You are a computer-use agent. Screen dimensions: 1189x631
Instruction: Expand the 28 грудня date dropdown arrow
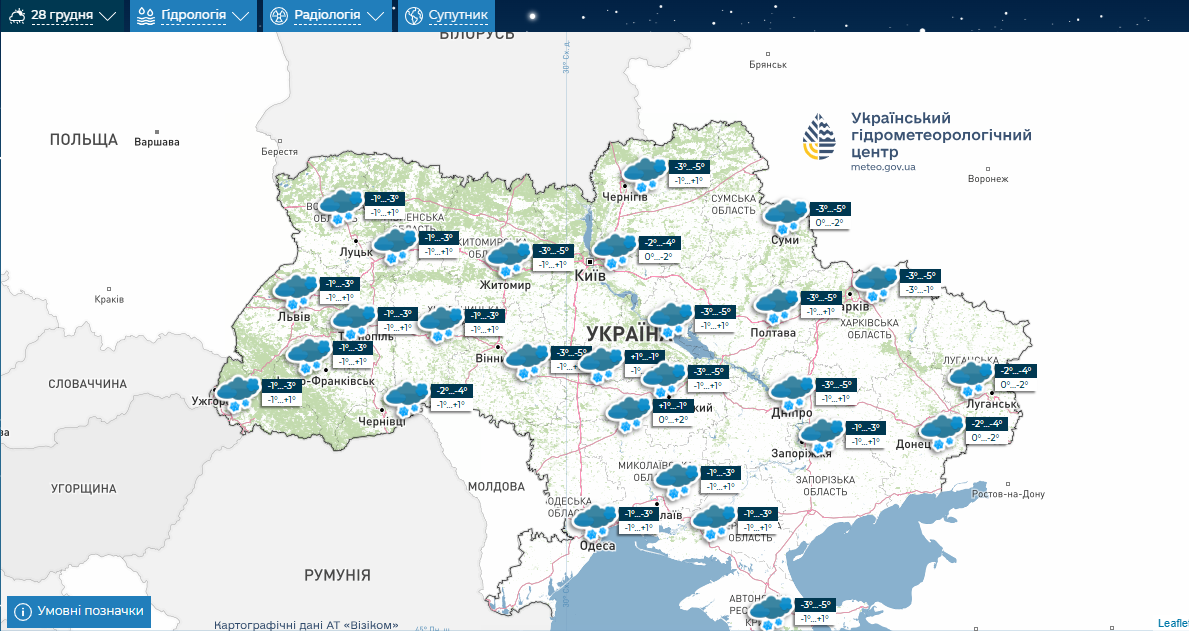pyautogui.click(x=108, y=17)
